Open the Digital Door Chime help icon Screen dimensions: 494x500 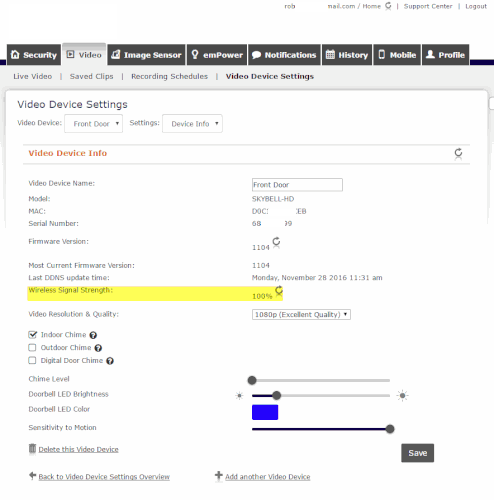[110, 361]
